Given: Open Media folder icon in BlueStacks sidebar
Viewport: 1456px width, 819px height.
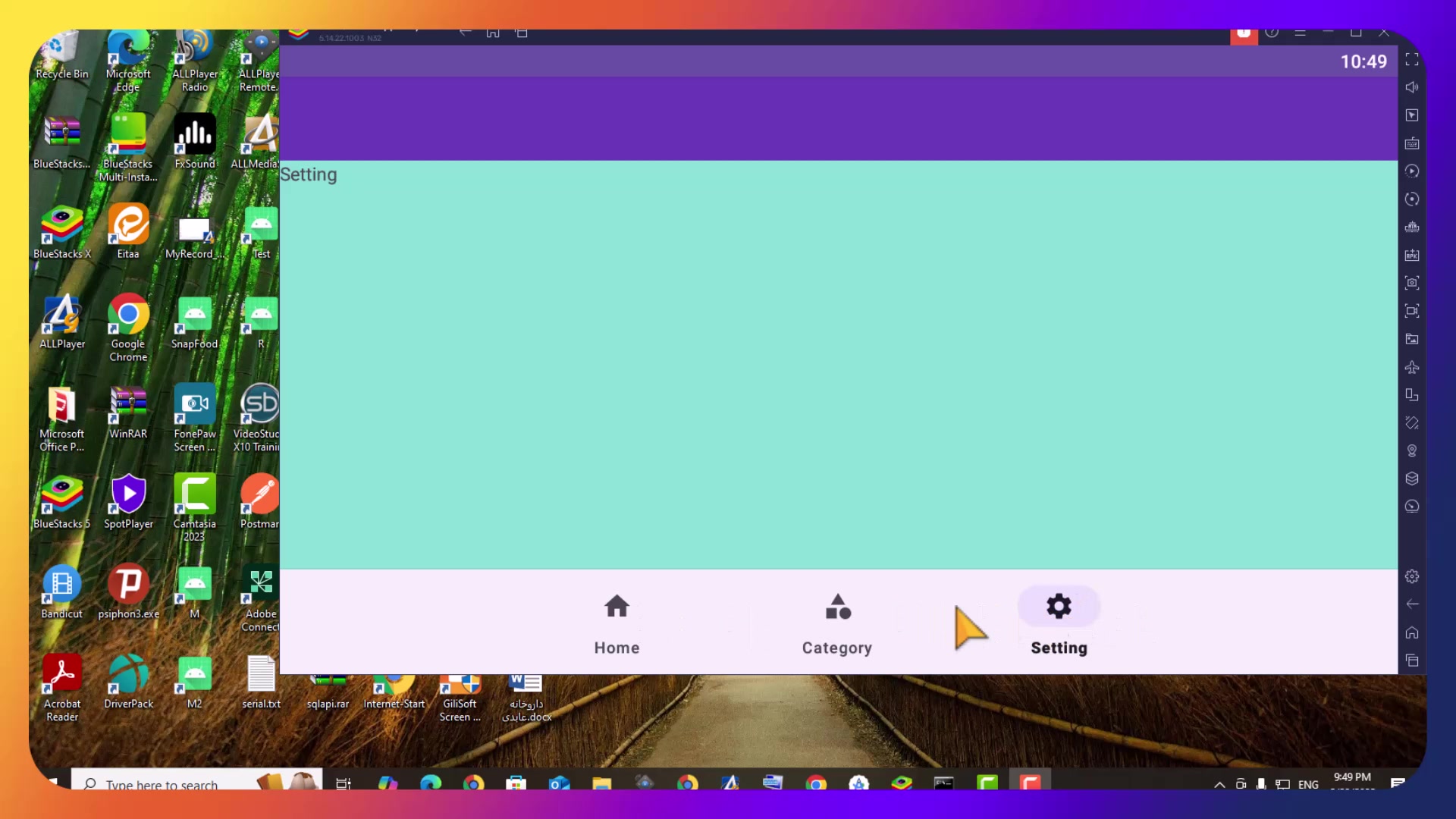Looking at the screenshot, I should tap(1411, 339).
